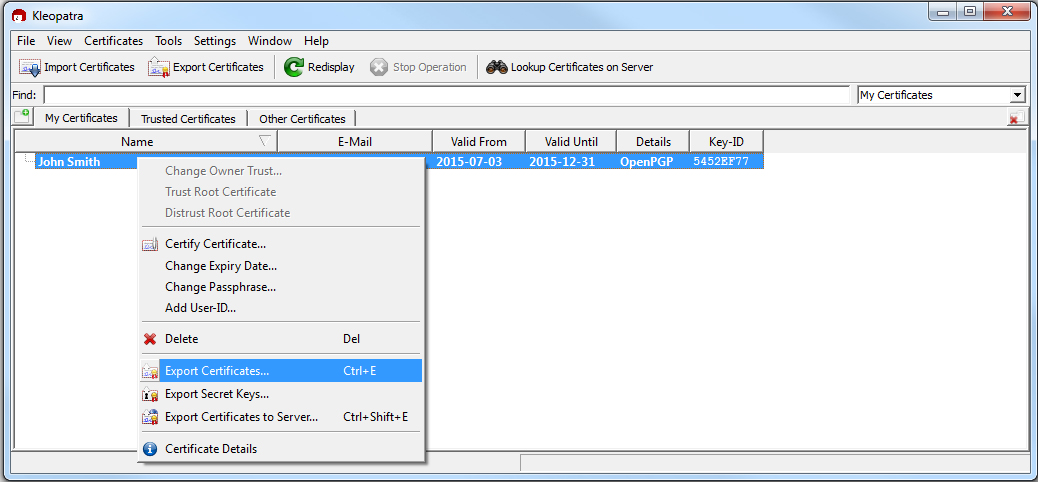Click the Kleopatra app icon in title bar

pyautogui.click(x=18, y=15)
